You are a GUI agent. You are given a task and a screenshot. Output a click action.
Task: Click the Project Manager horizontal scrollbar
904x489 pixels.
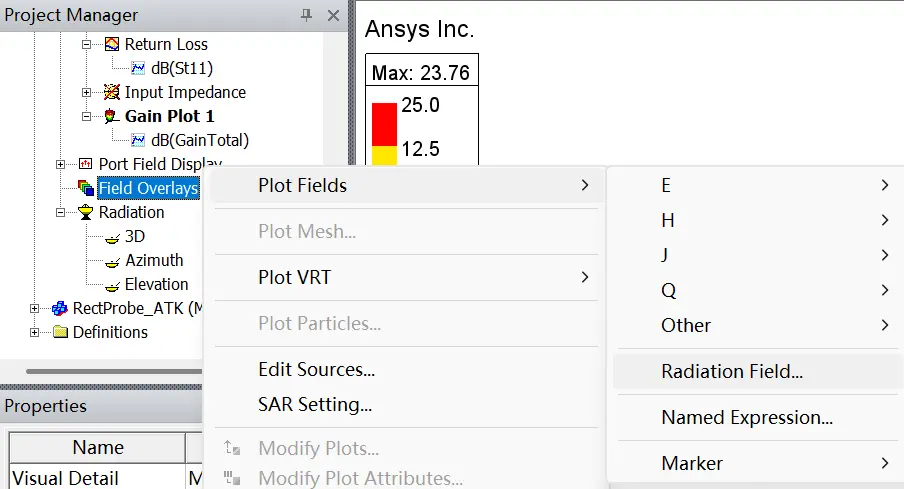point(114,371)
